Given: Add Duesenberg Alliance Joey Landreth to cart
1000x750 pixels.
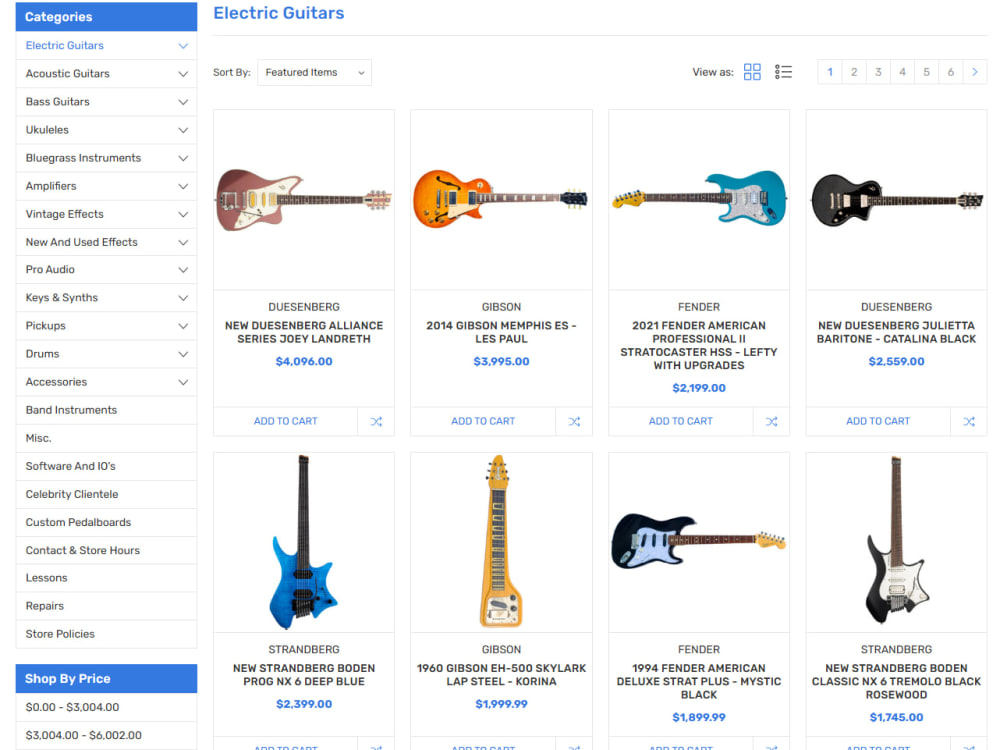Looking at the screenshot, I should point(286,422).
